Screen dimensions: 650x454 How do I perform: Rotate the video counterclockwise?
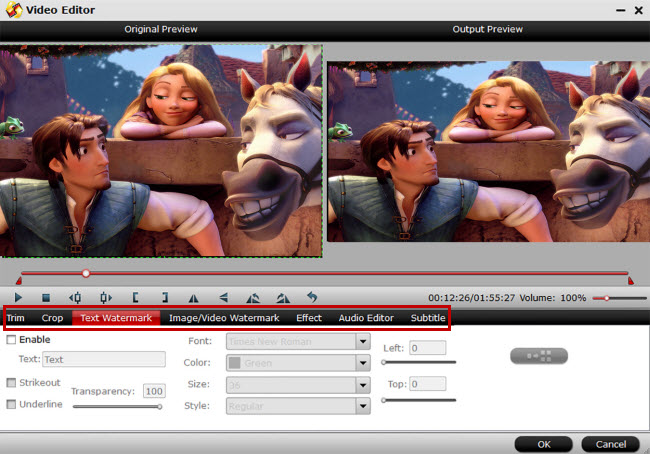click(x=253, y=298)
